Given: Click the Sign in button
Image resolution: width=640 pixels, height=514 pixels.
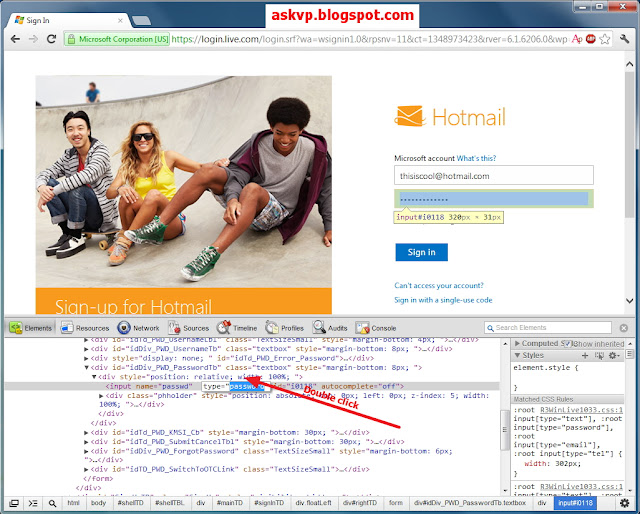Looking at the screenshot, I should 422,252.
